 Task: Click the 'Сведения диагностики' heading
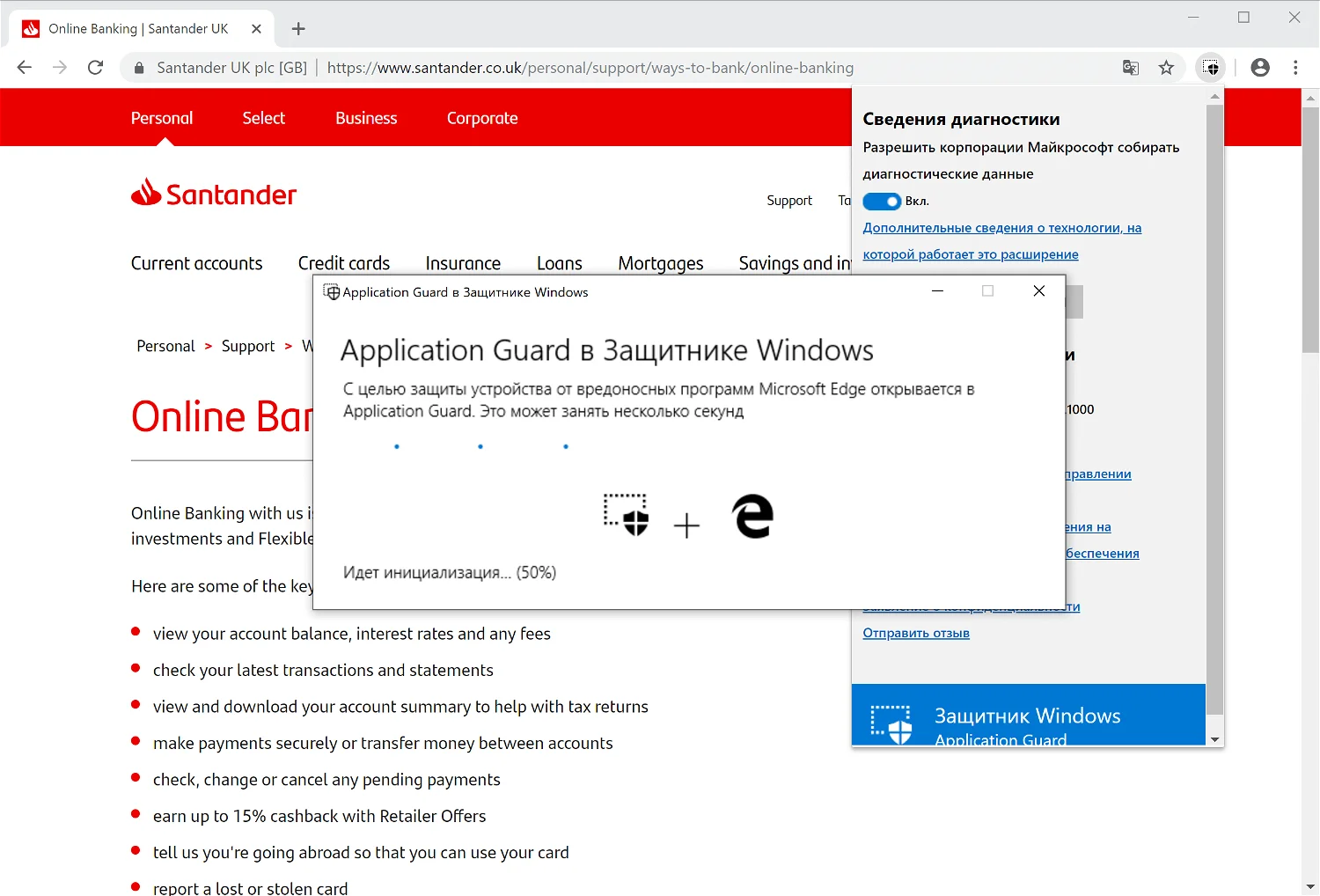961,120
